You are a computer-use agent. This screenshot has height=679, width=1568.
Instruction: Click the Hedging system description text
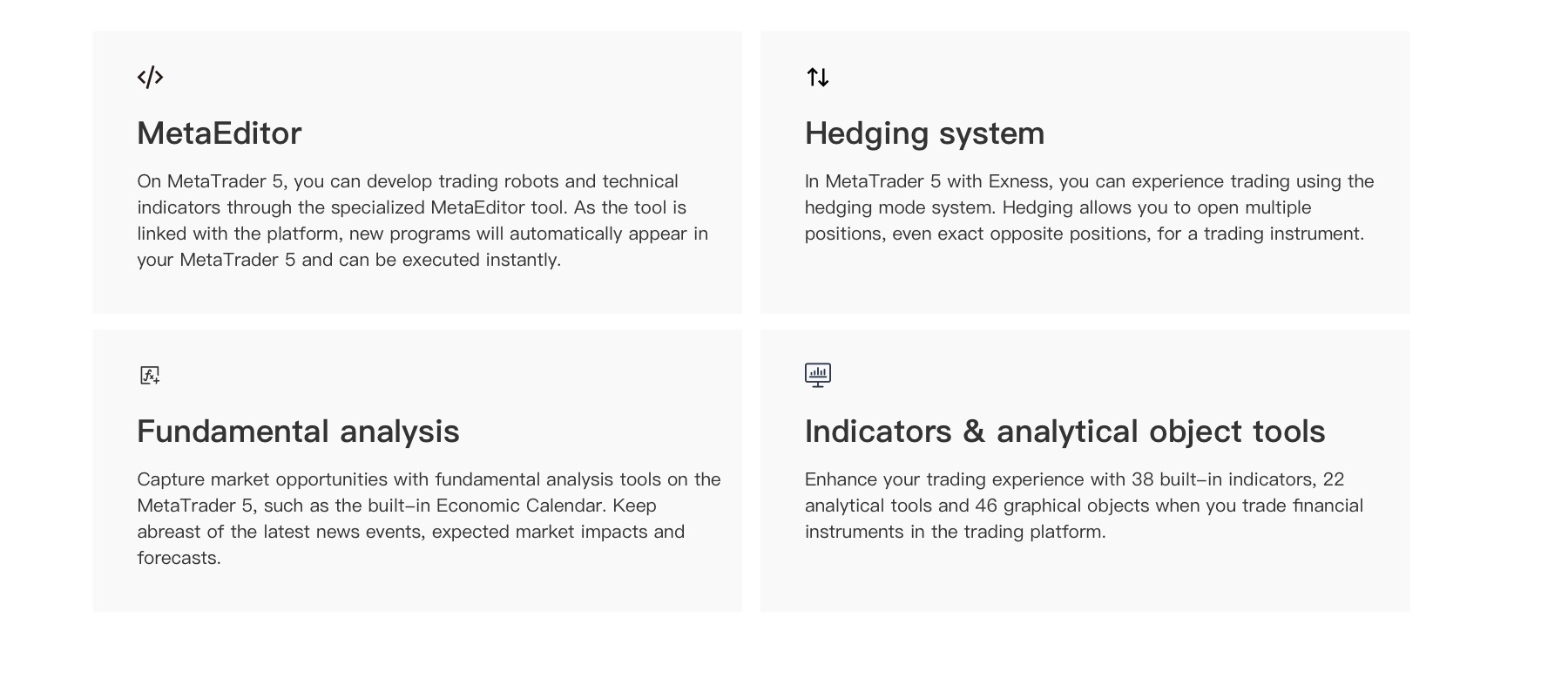click(1089, 207)
